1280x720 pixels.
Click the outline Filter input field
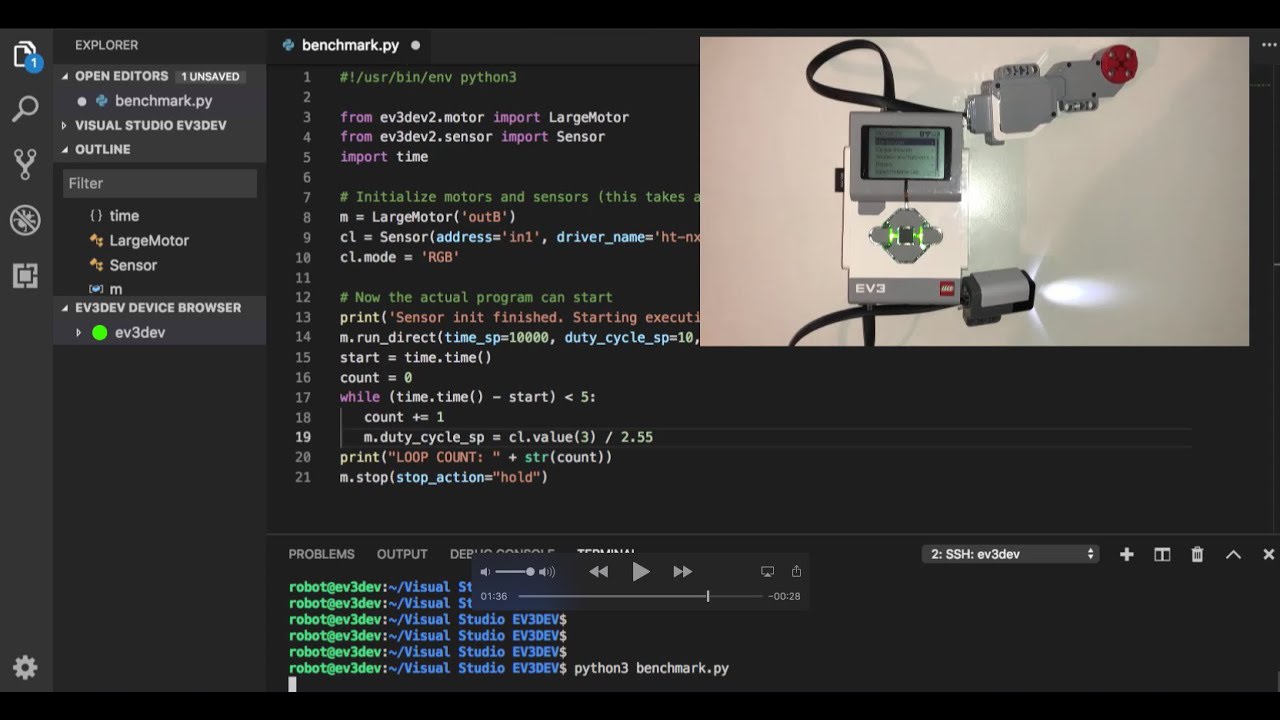coord(160,183)
